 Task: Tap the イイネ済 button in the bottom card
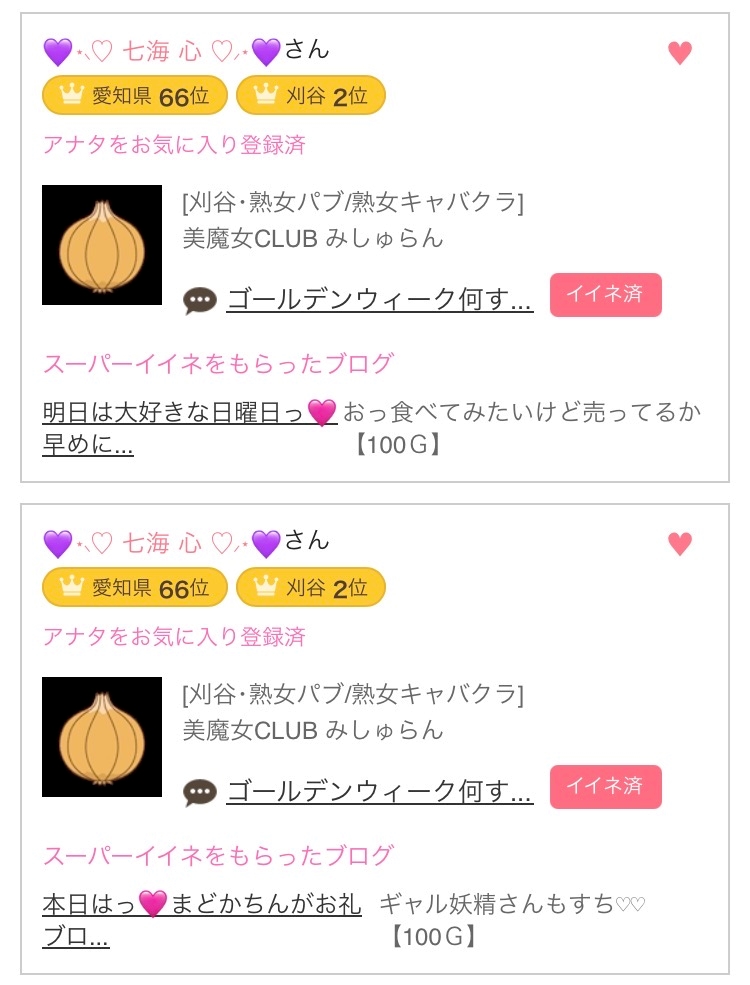(x=605, y=787)
